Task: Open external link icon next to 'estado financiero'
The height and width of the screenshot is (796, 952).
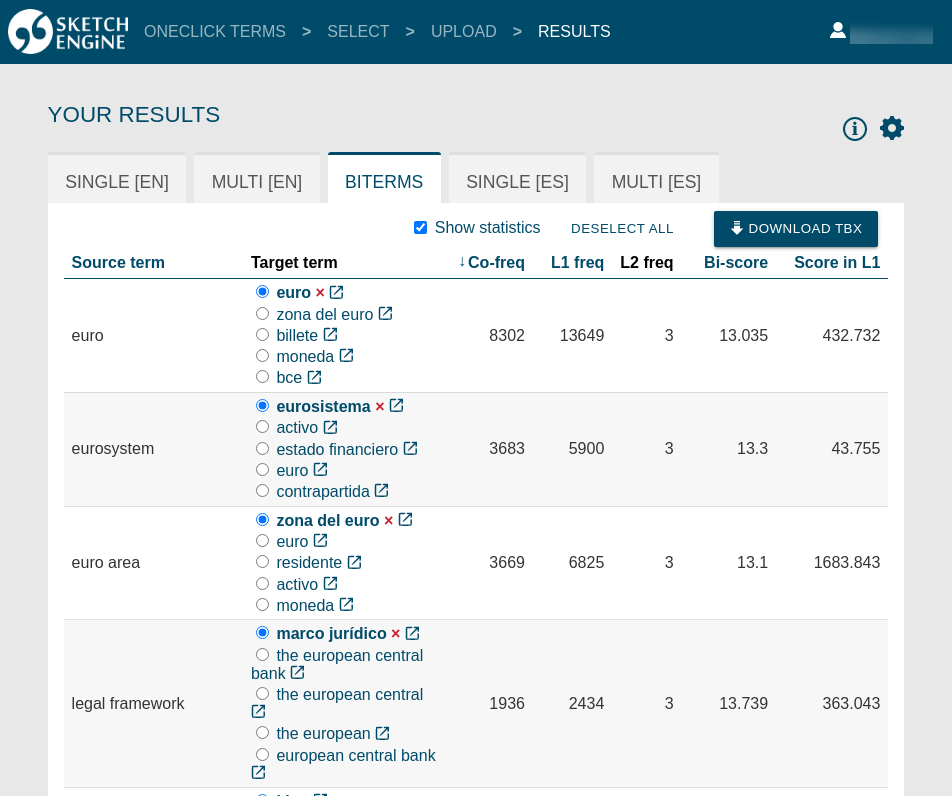Action: coord(410,449)
